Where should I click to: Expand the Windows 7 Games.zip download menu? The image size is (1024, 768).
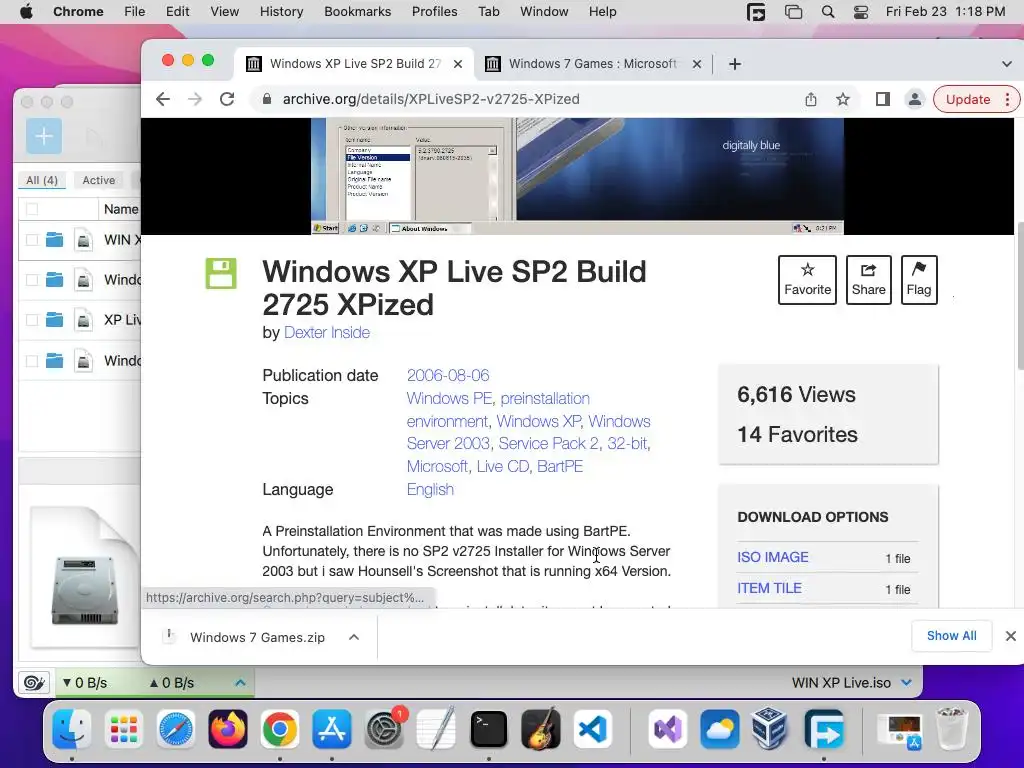(354, 637)
